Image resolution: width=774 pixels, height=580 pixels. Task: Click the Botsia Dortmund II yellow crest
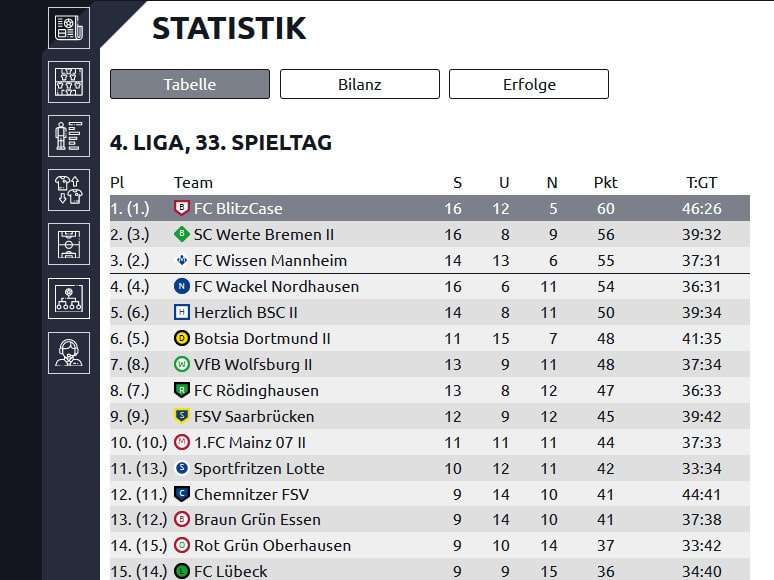coord(181,338)
